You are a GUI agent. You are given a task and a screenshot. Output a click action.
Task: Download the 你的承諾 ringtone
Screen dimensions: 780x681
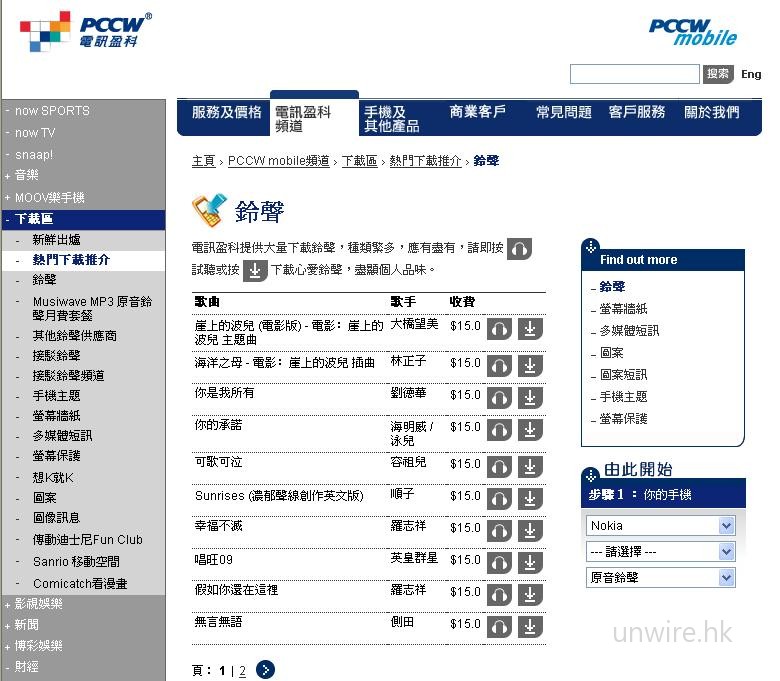coord(530,430)
